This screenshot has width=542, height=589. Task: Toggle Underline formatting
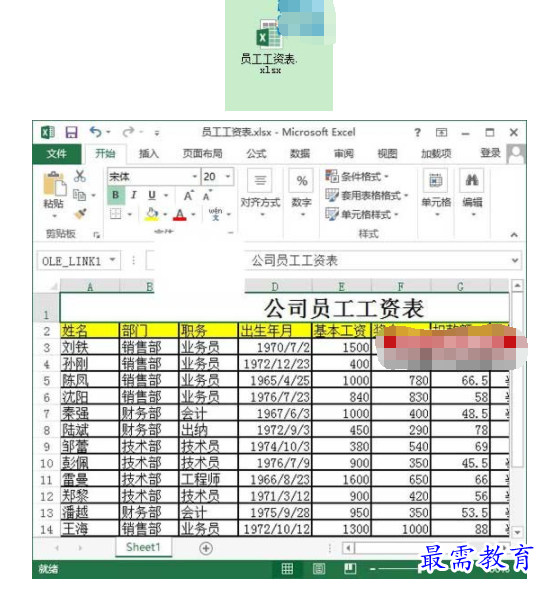(152, 195)
